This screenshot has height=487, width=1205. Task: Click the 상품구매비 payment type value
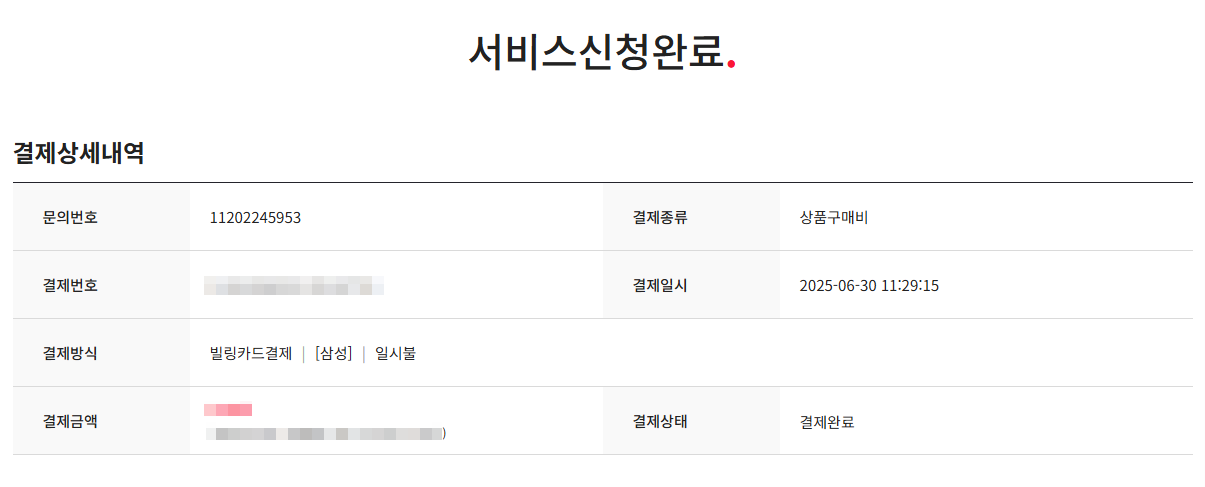(834, 217)
